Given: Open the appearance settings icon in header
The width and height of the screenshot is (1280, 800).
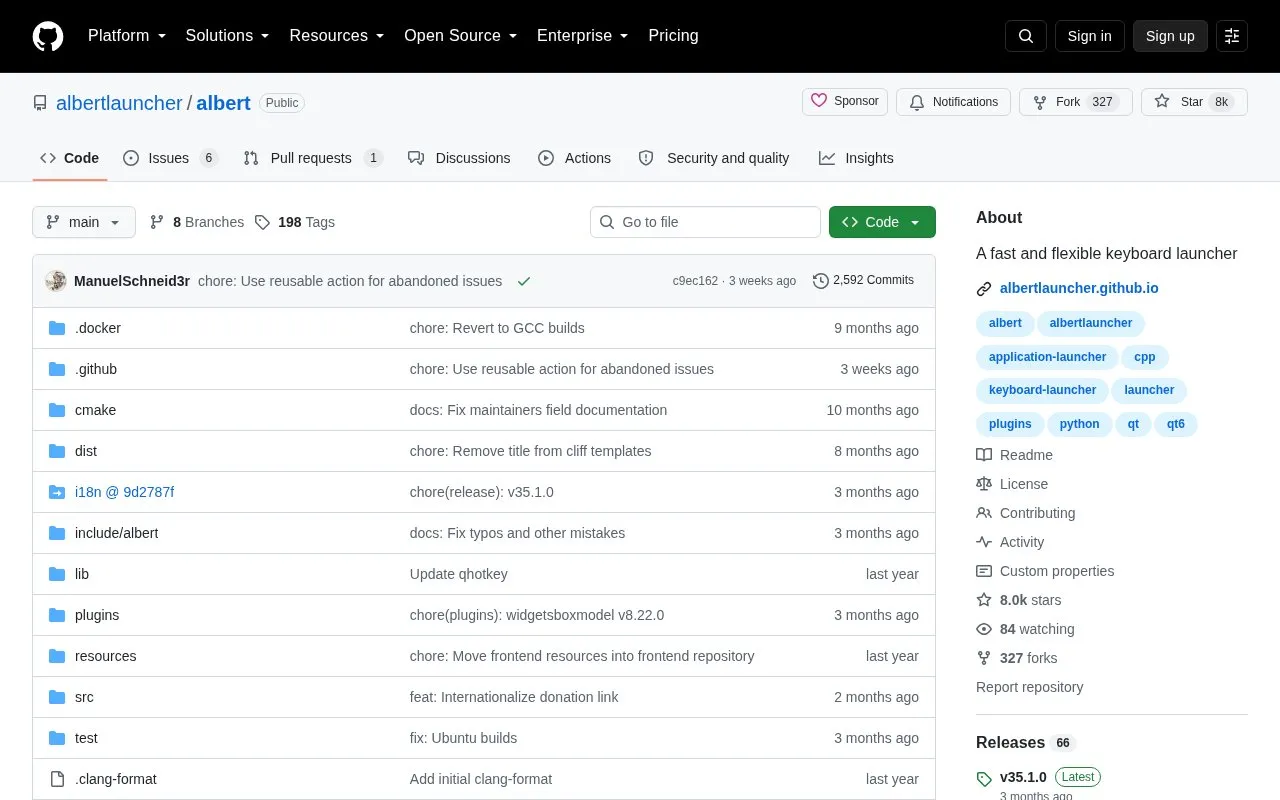Looking at the screenshot, I should pos(1232,36).
